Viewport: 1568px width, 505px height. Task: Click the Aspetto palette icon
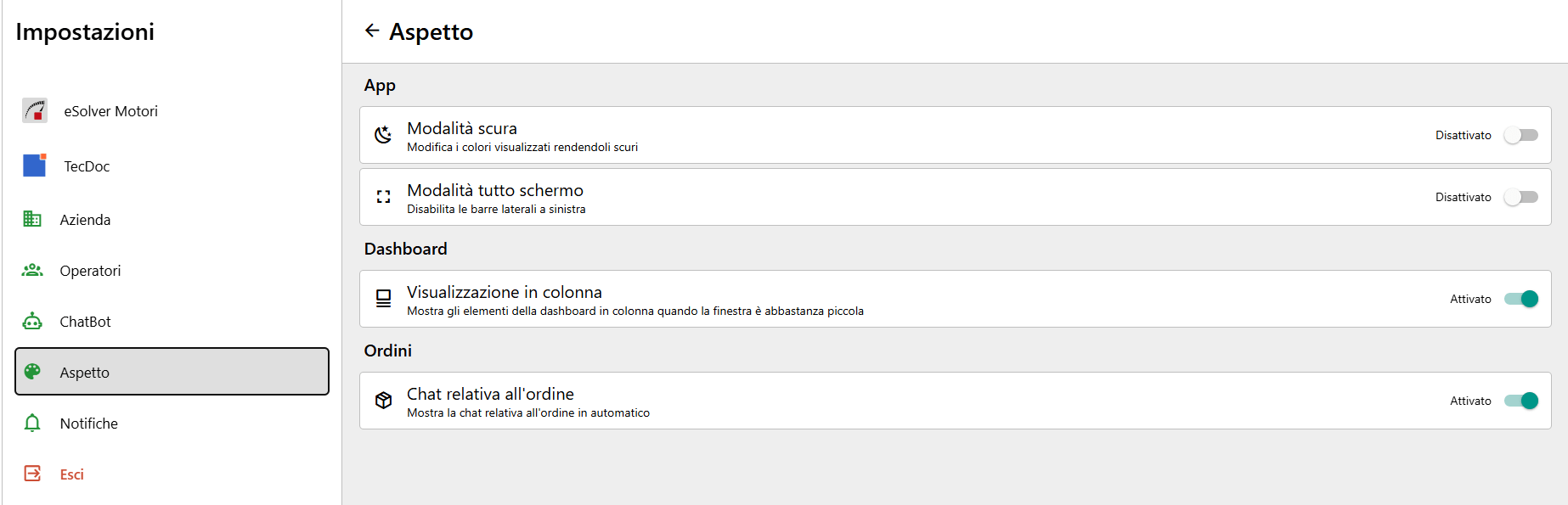[x=32, y=372]
